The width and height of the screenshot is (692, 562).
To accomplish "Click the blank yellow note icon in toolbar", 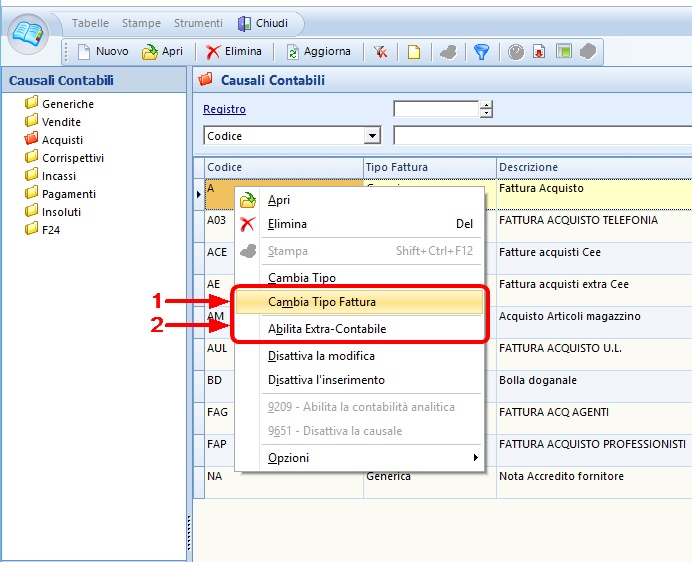I will click(413, 52).
